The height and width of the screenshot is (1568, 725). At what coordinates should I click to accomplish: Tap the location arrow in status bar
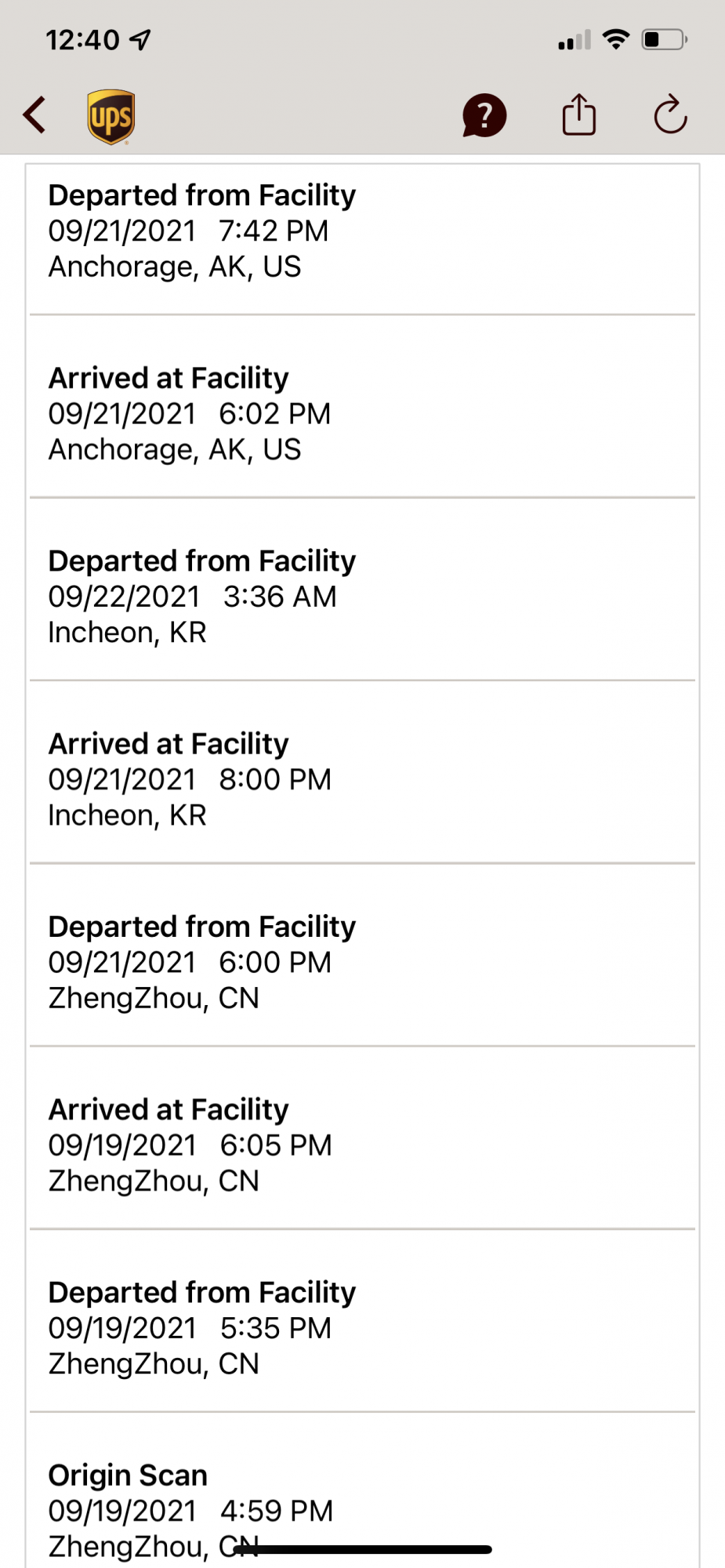coord(140,39)
